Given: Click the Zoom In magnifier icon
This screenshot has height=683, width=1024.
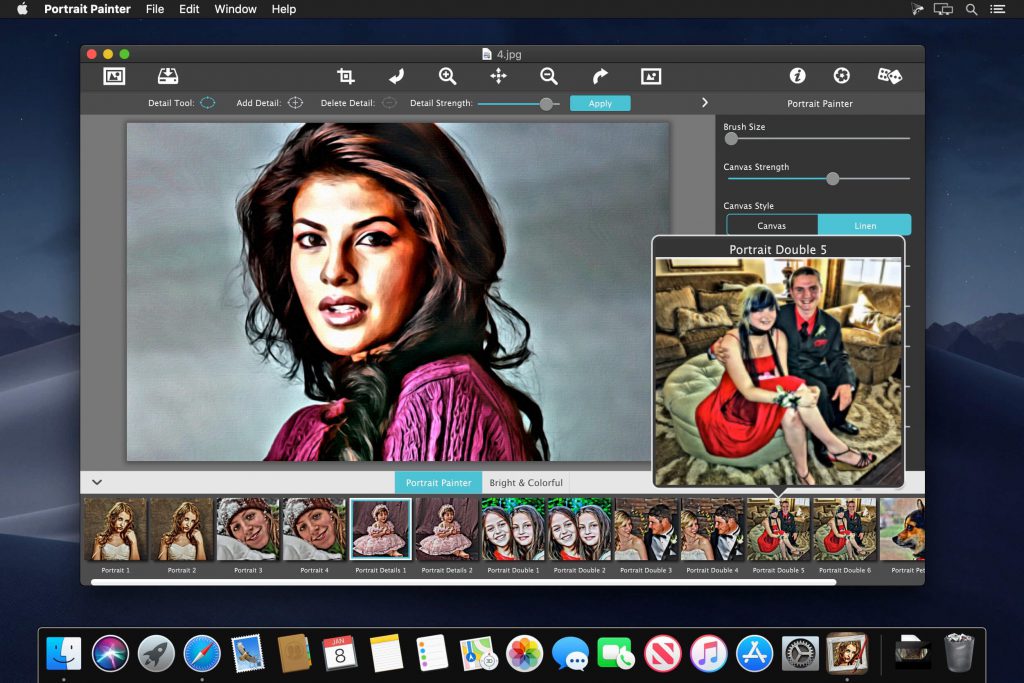Looking at the screenshot, I should click(x=447, y=76).
